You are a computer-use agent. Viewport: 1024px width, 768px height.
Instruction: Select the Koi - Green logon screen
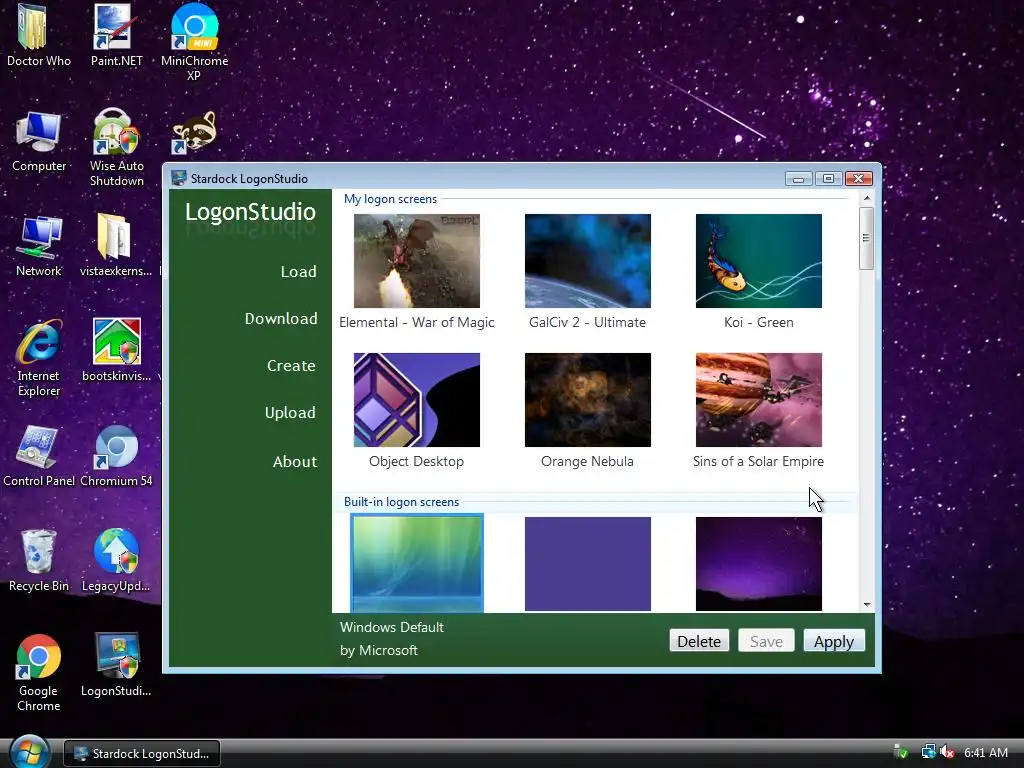coord(759,261)
